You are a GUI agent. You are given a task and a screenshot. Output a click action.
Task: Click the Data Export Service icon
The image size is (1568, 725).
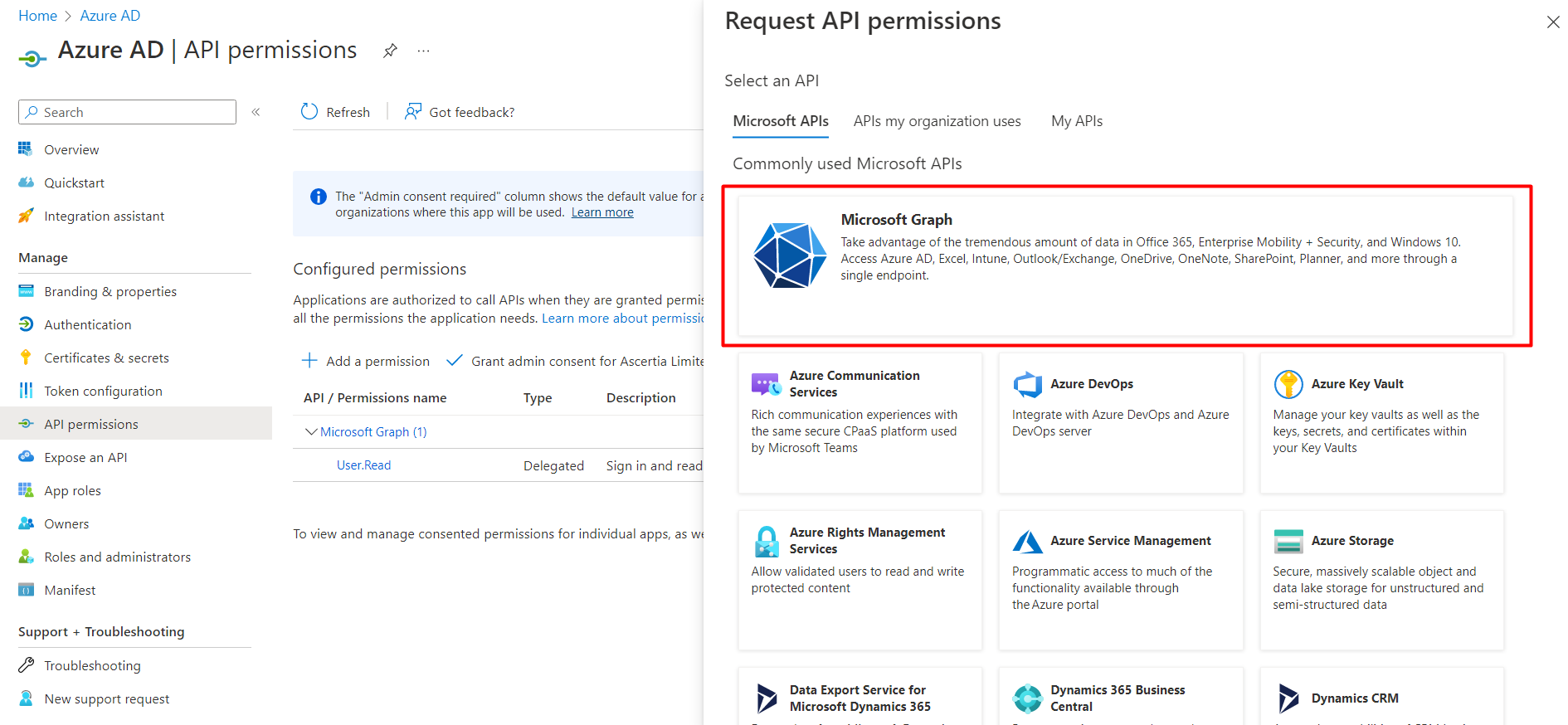coord(767,698)
